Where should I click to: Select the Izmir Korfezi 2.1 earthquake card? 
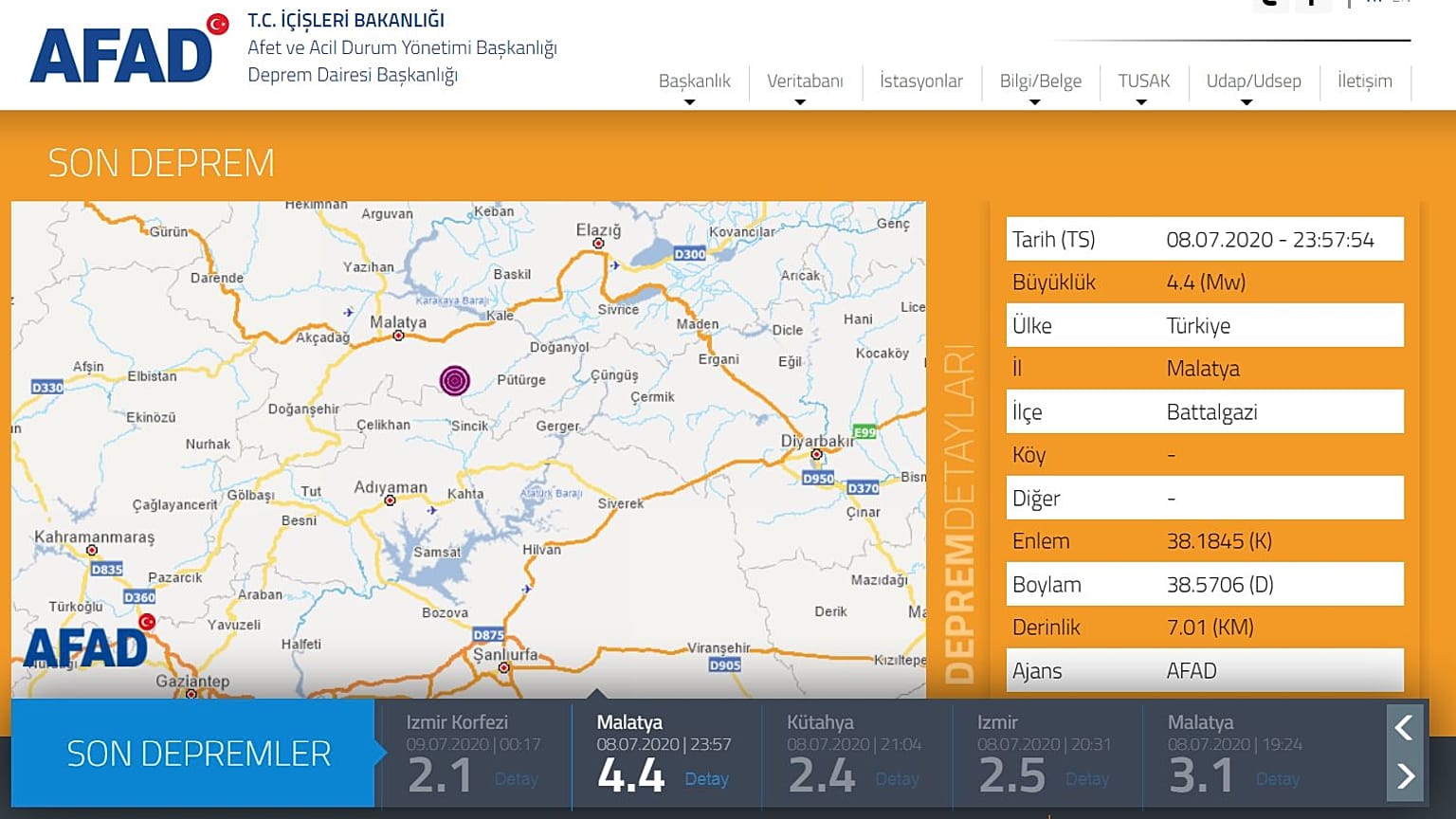click(477, 755)
